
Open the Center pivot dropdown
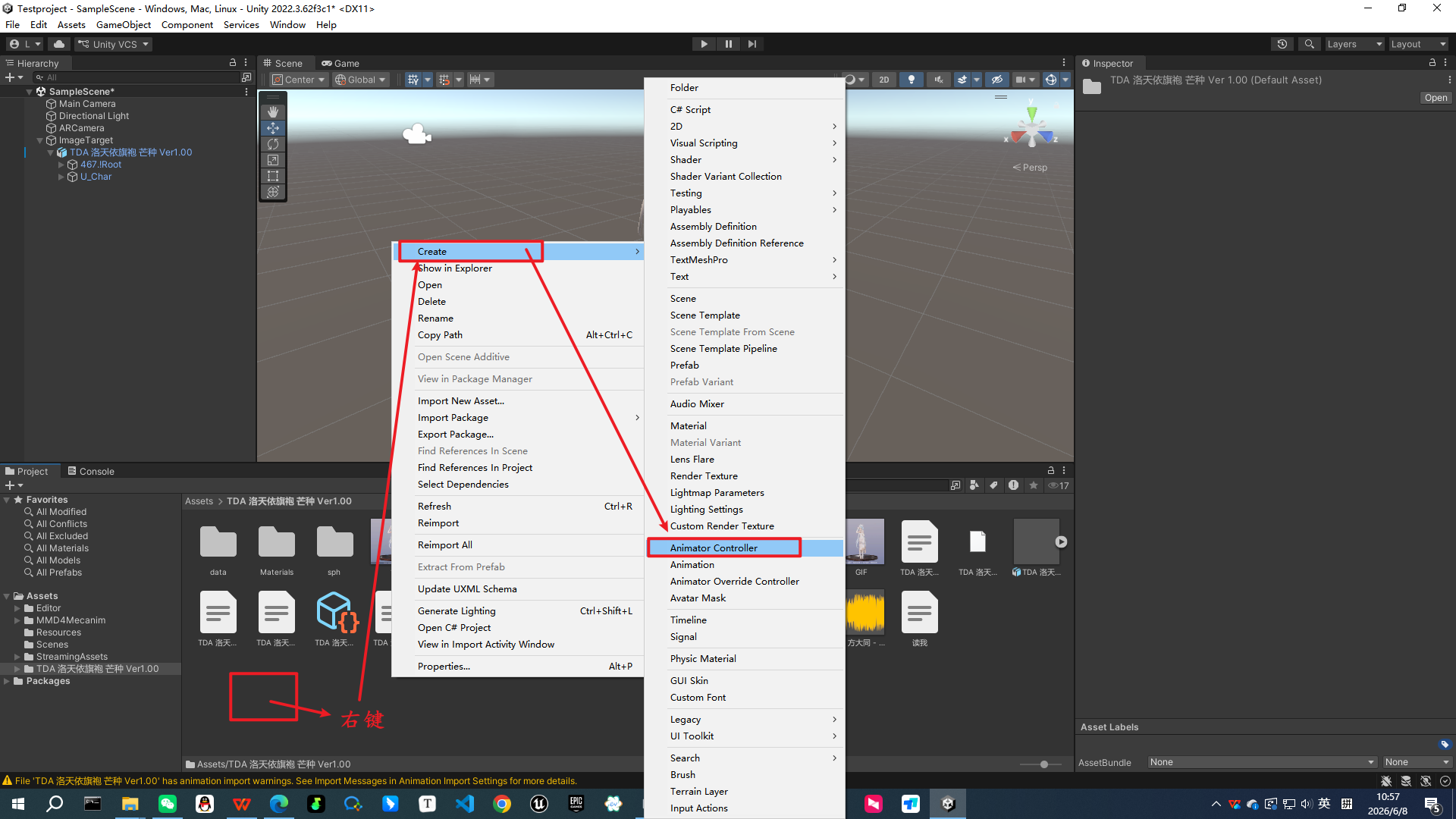point(299,80)
